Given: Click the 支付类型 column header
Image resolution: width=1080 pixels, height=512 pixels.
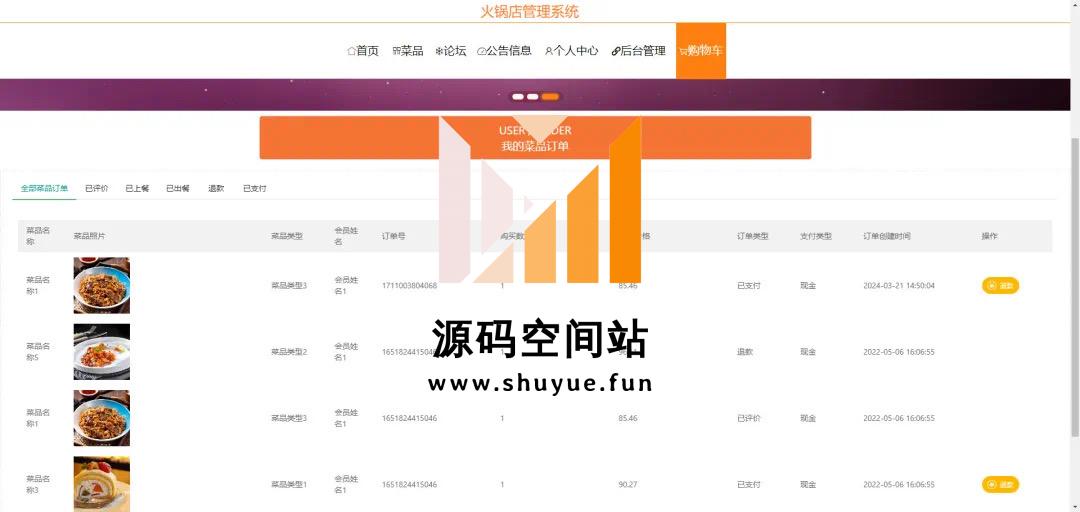Looking at the screenshot, I should pos(816,236).
